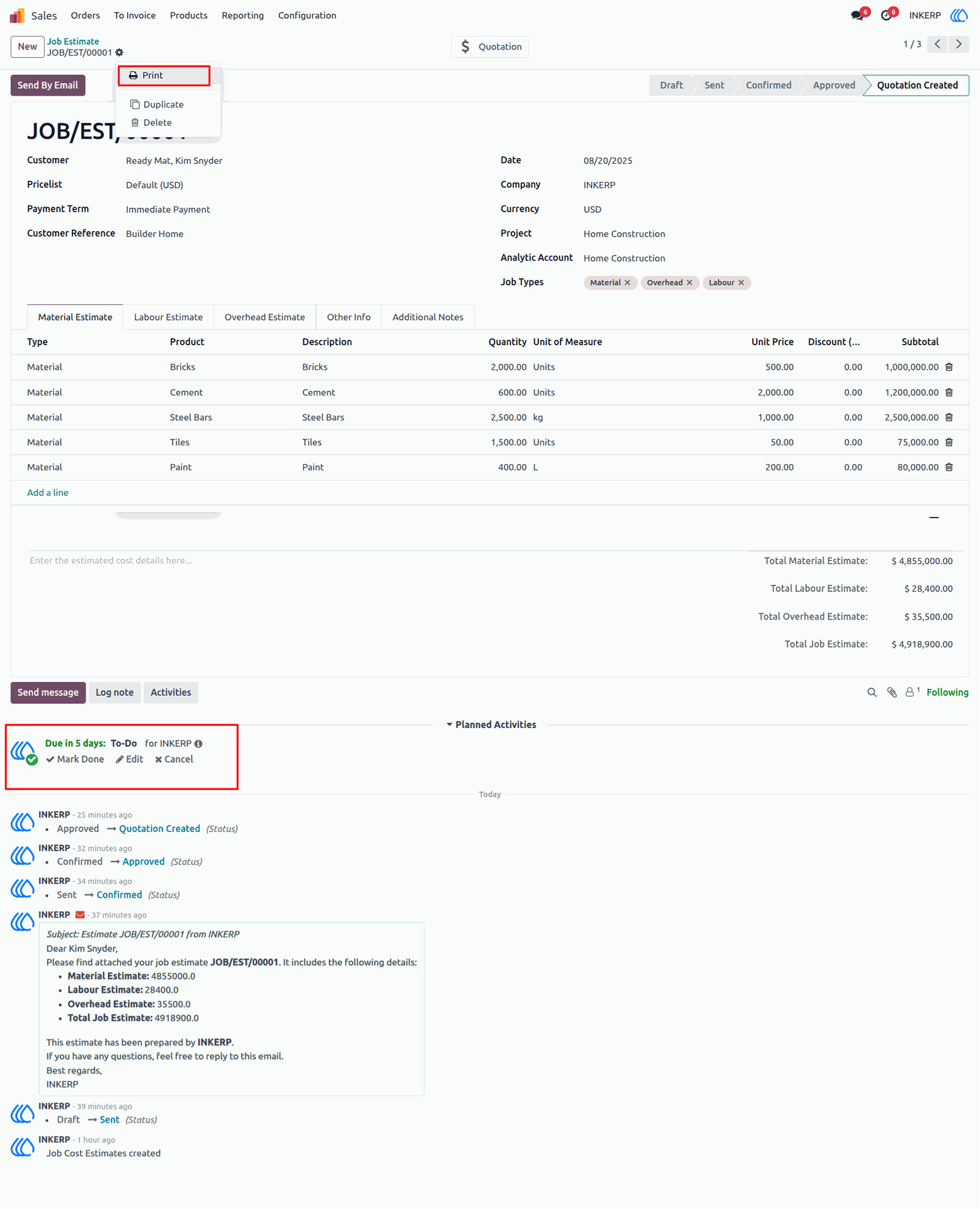Viewport: 980px width, 1209px height.
Task: Open the Quotation smart button
Action: [x=490, y=47]
